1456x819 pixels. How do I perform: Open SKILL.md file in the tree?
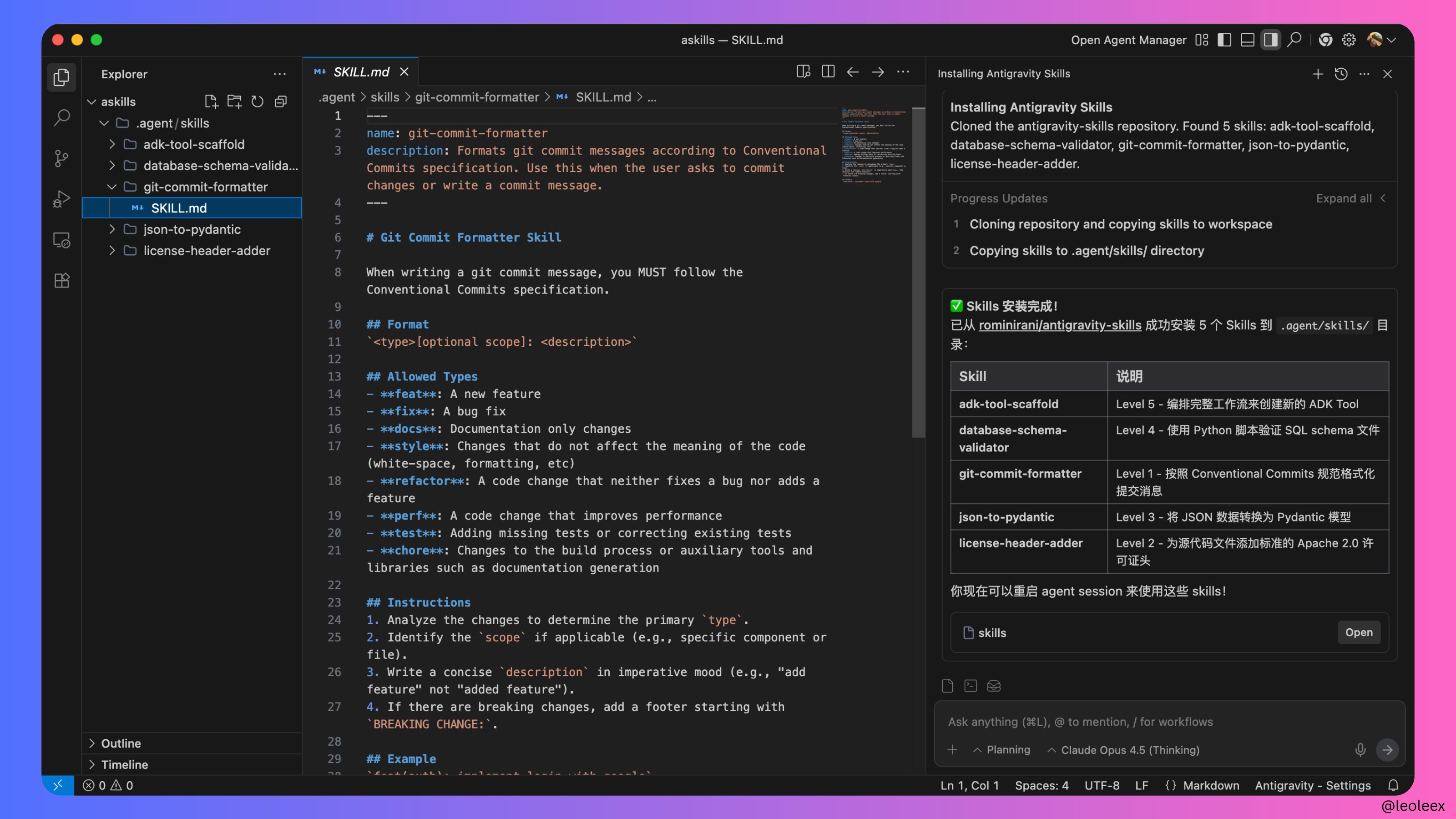[179, 208]
